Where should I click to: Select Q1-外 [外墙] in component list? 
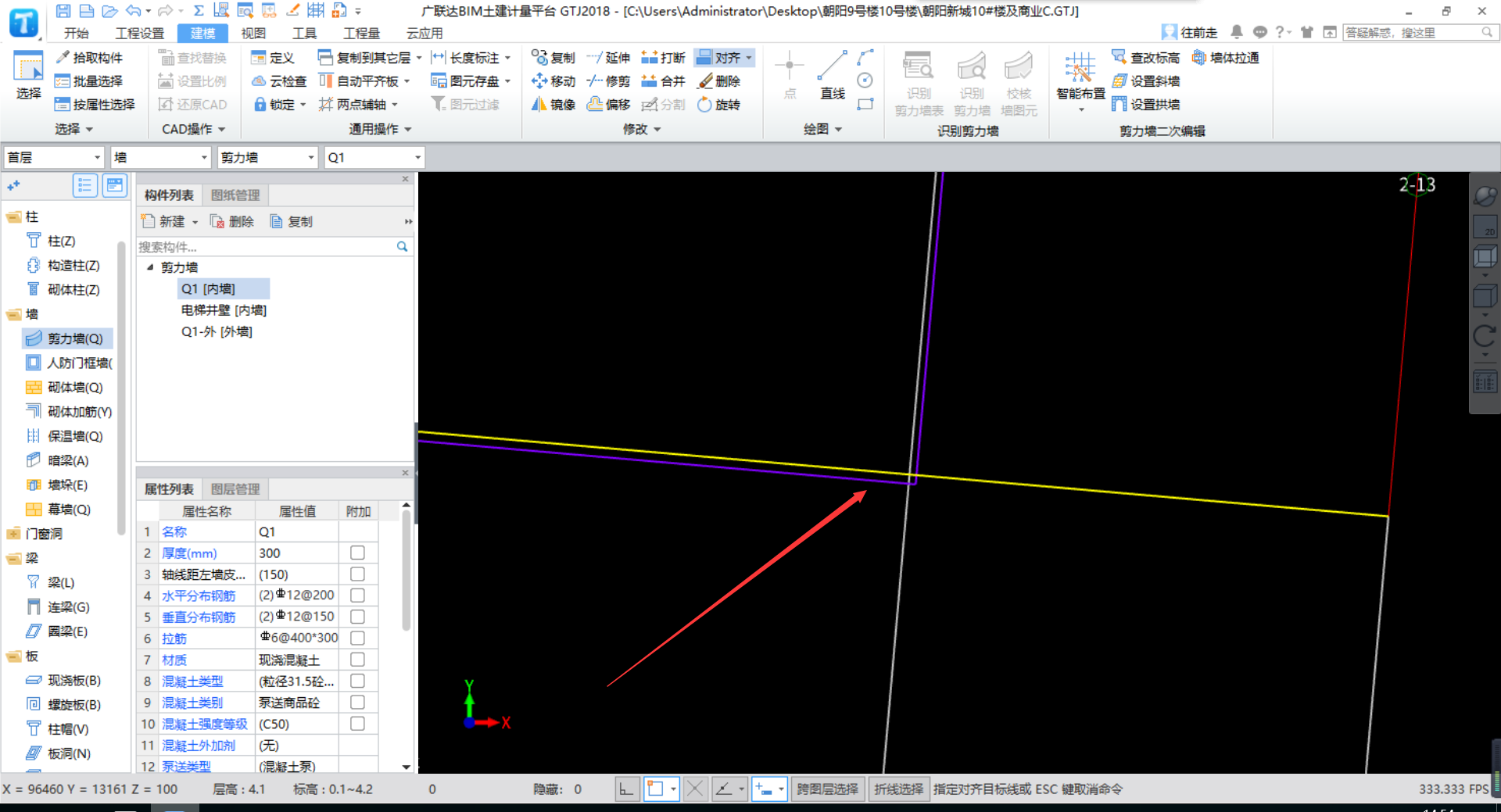217,331
